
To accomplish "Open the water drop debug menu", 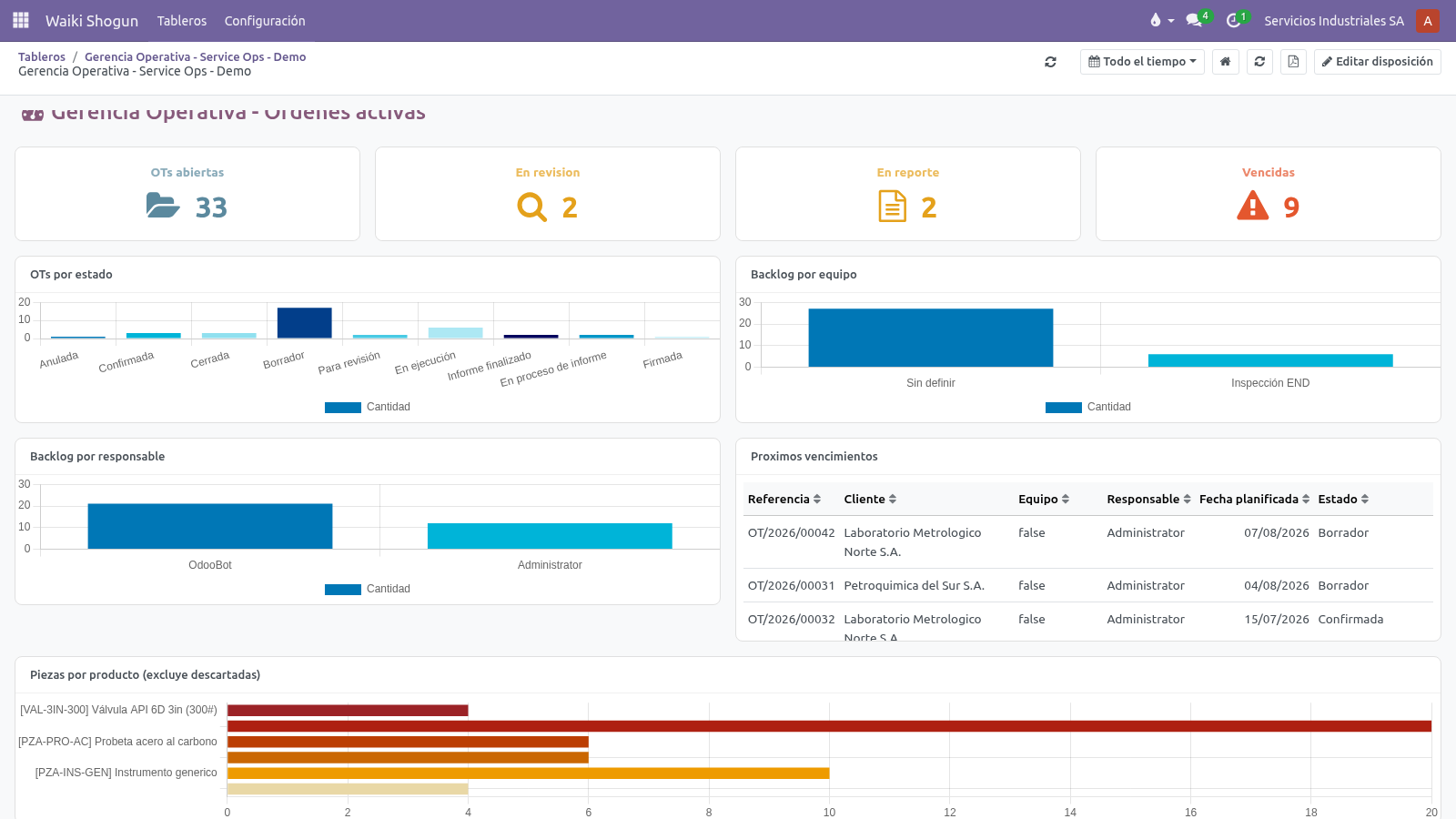I will [x=1155, y=20].
